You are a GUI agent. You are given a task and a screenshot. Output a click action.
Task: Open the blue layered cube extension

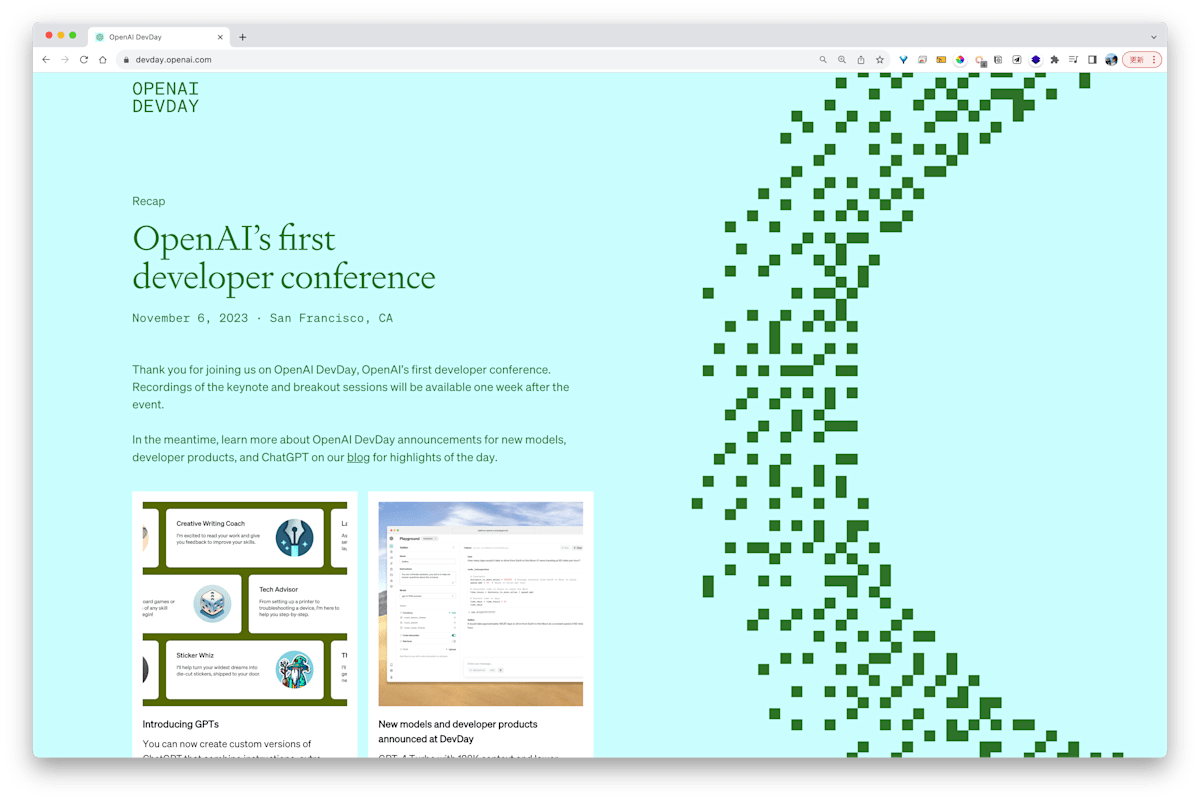[1036, 60]
